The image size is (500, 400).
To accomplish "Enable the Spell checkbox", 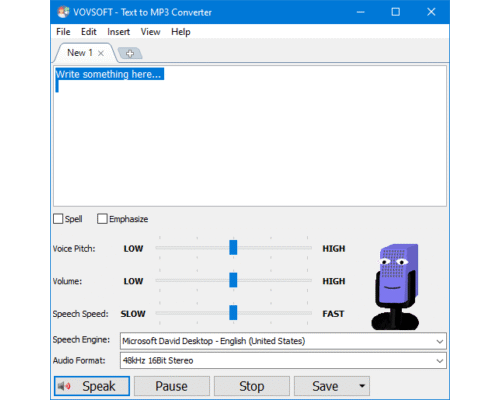I will [x=58, y=219].
